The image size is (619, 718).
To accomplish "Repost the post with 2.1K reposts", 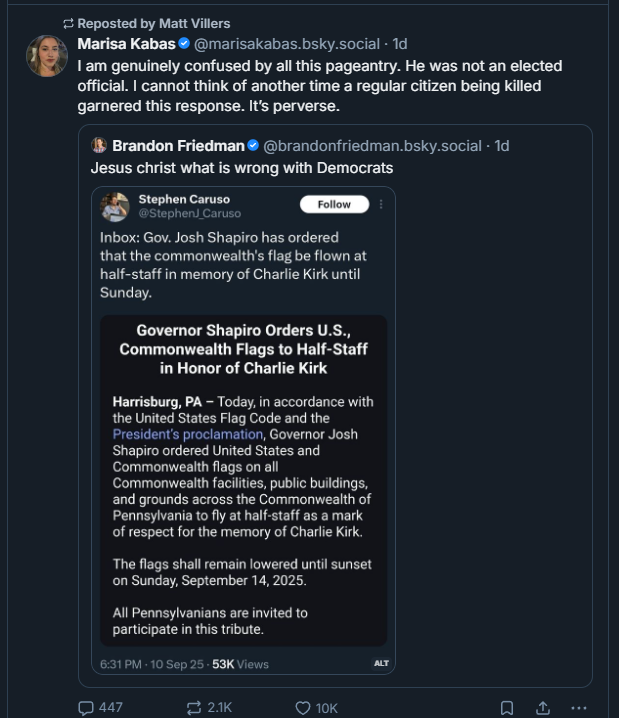I will pos(194,707).
